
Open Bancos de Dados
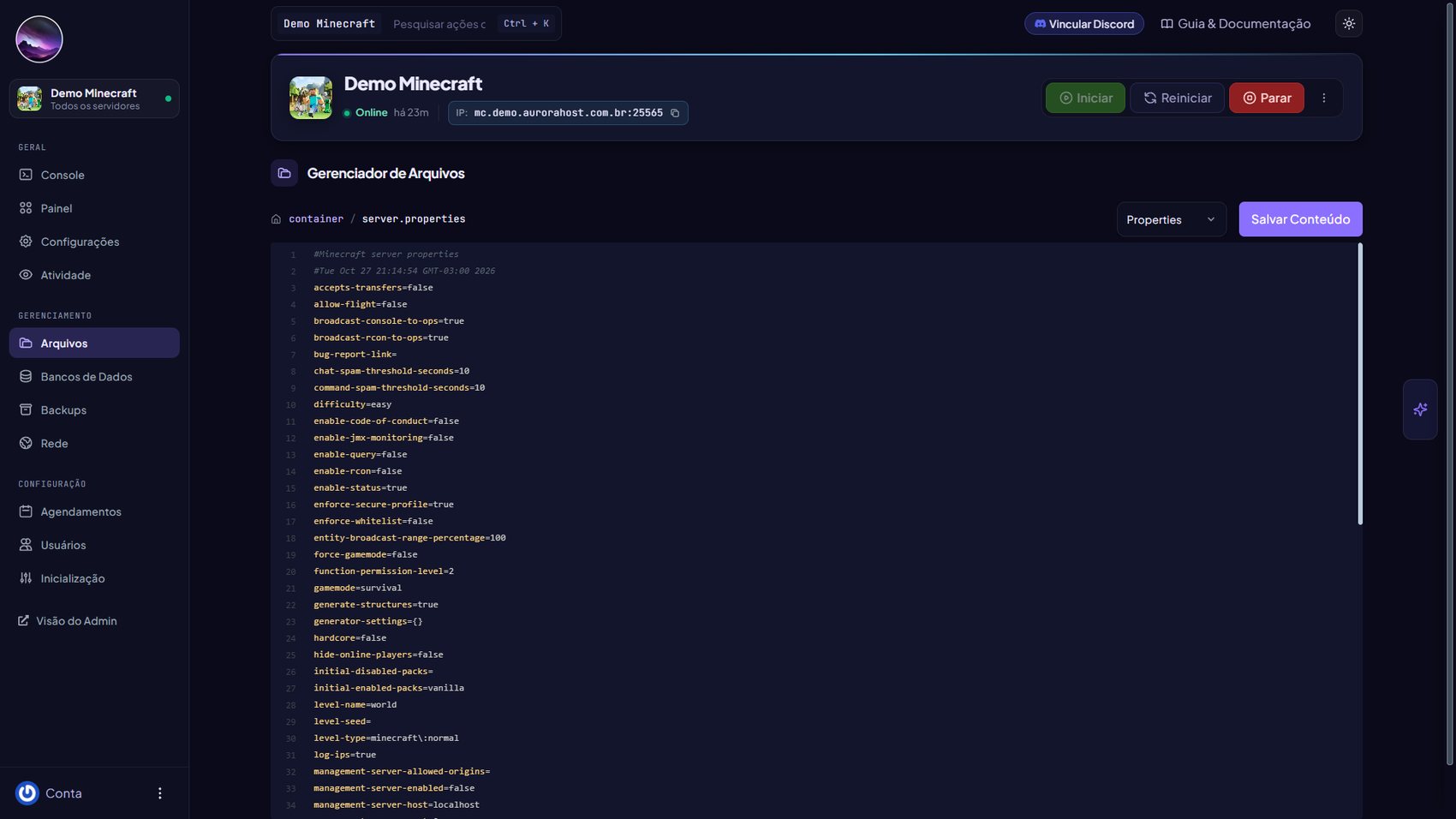(94, 376)
